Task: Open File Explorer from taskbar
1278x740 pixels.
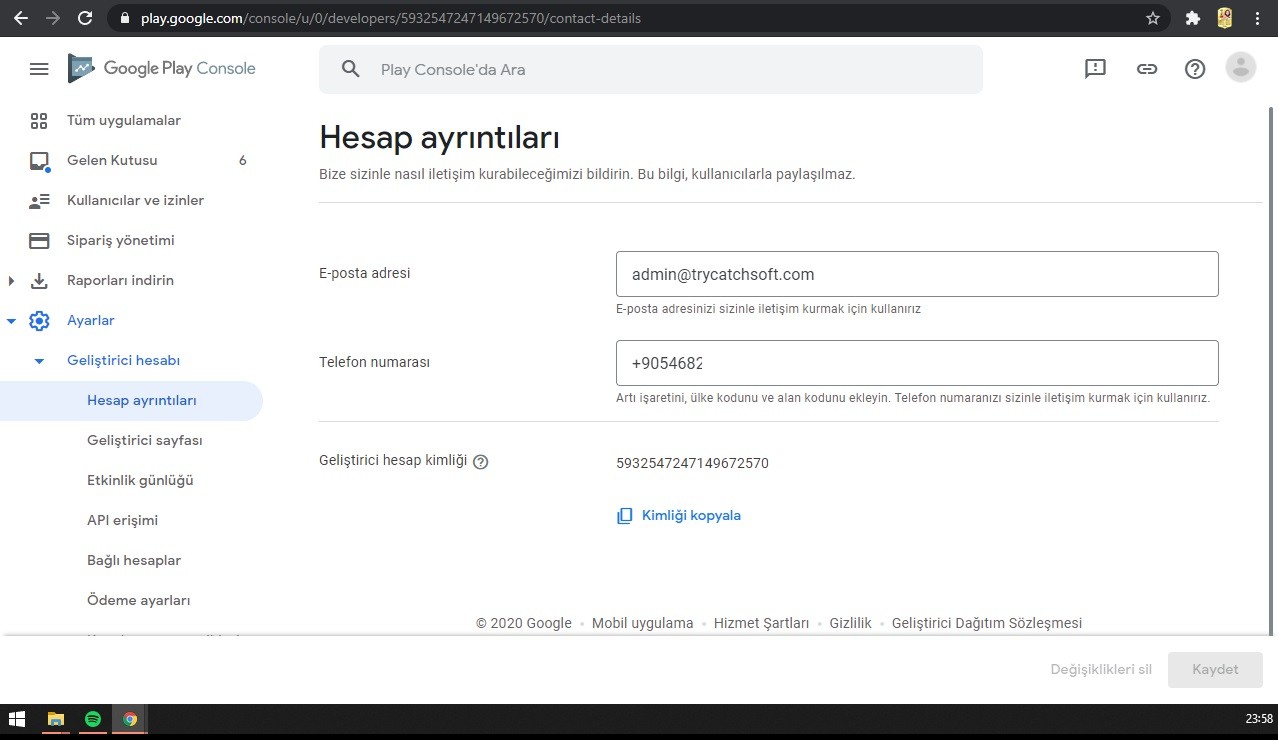Action: point(56,719)
